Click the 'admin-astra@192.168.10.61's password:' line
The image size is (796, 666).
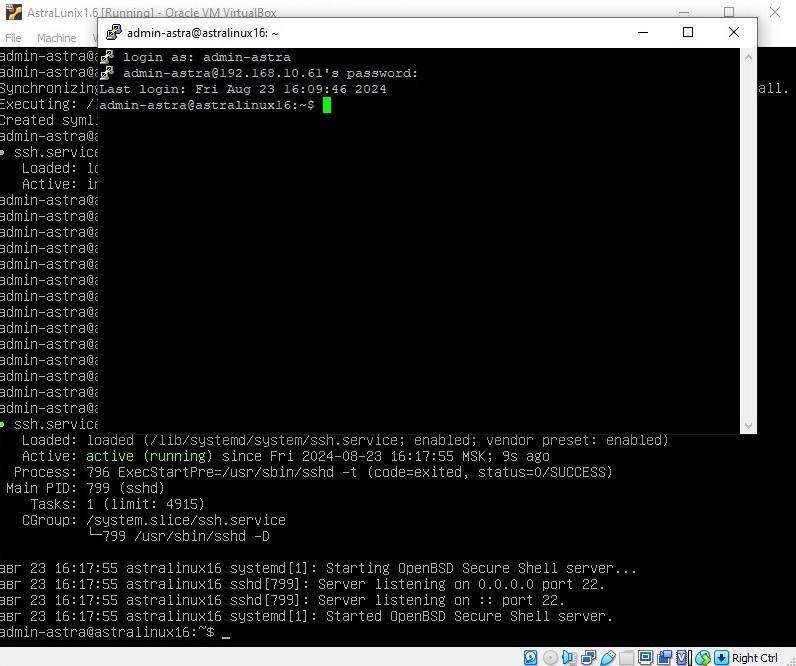[270, 73]
